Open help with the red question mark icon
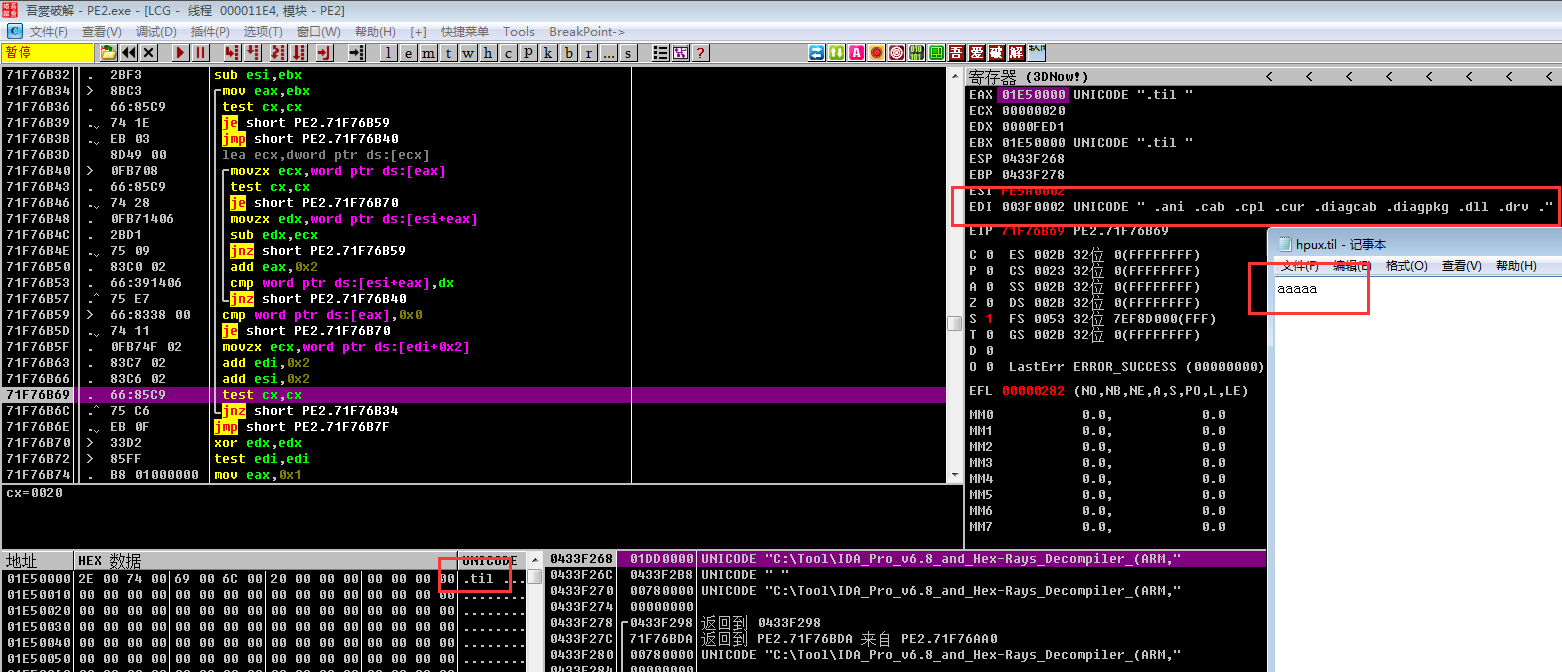The width and height of the screenshot is (1562, 672). coord(701,53)
